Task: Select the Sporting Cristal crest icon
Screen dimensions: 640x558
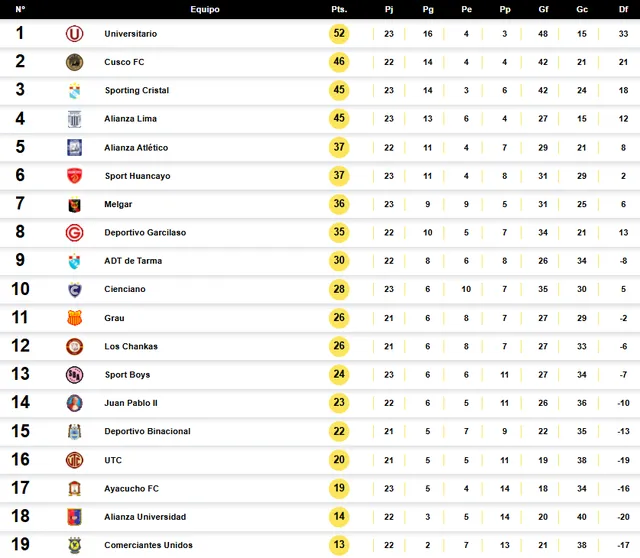Action: point(74,91)
